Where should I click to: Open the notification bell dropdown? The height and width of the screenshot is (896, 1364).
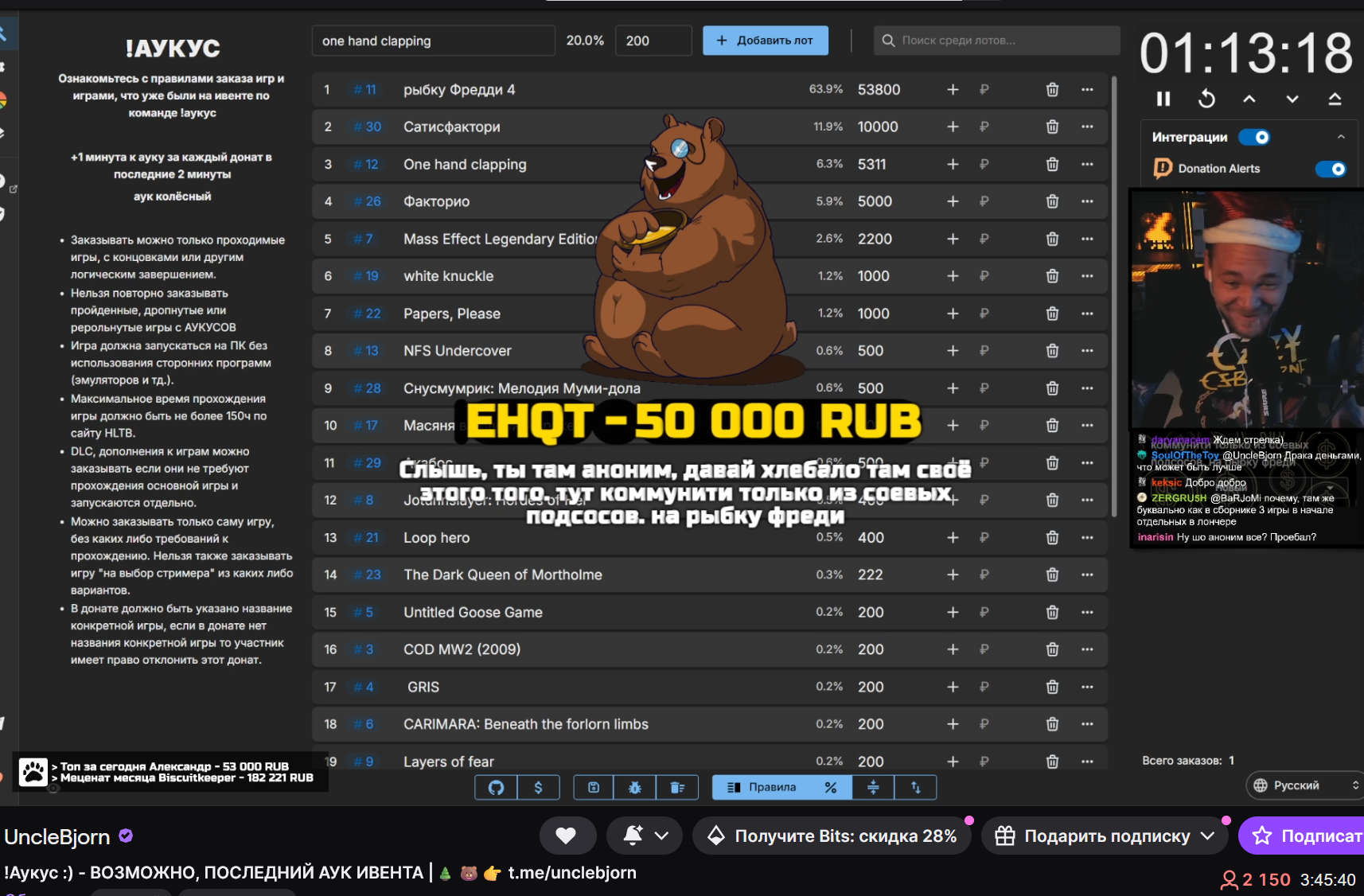[645, 836]
